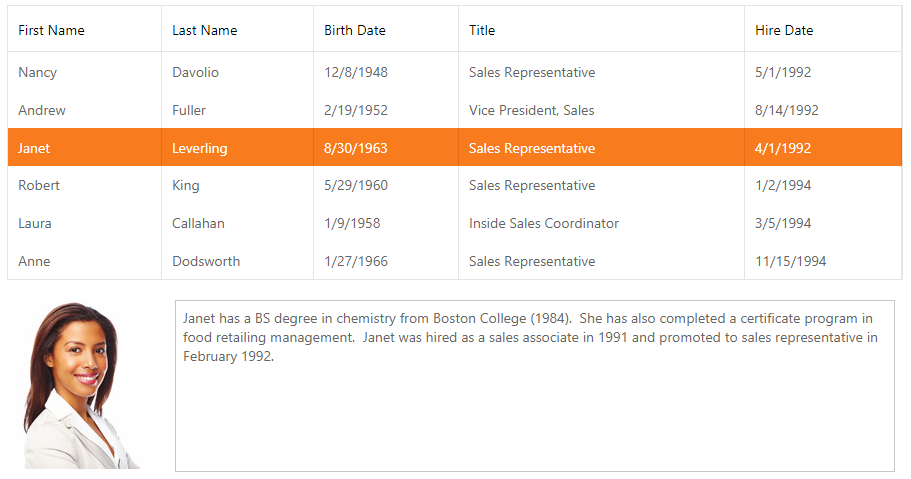Select the Inside Sales Coordinator cell
The image size is (911, 479).
[x=601, y=223]
